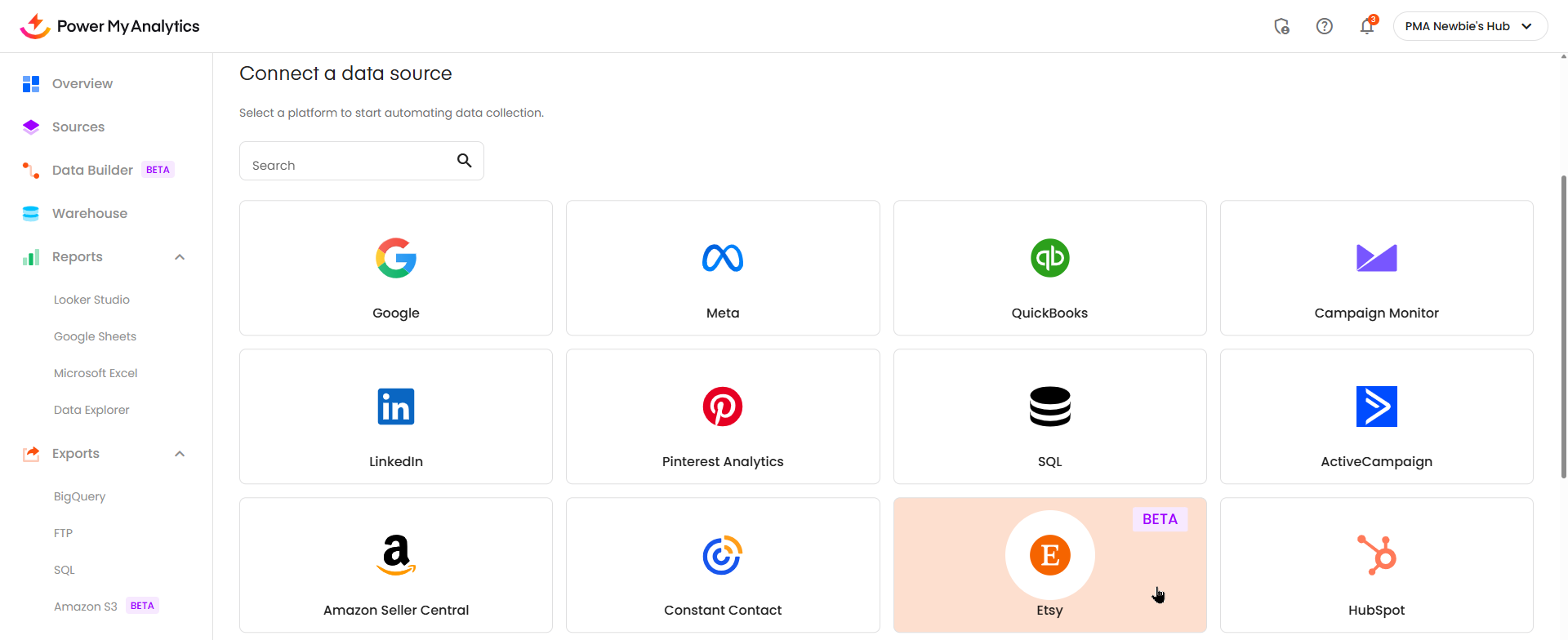This screenshot has height=640, width=1568.
Task: Click the shield icon in header
Action: [1282, 26]
